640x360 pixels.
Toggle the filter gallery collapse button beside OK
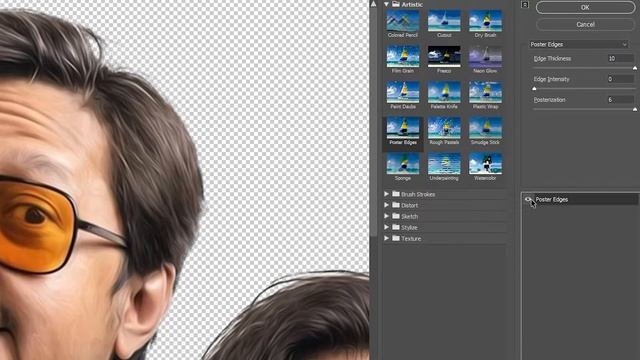[525, 4]
